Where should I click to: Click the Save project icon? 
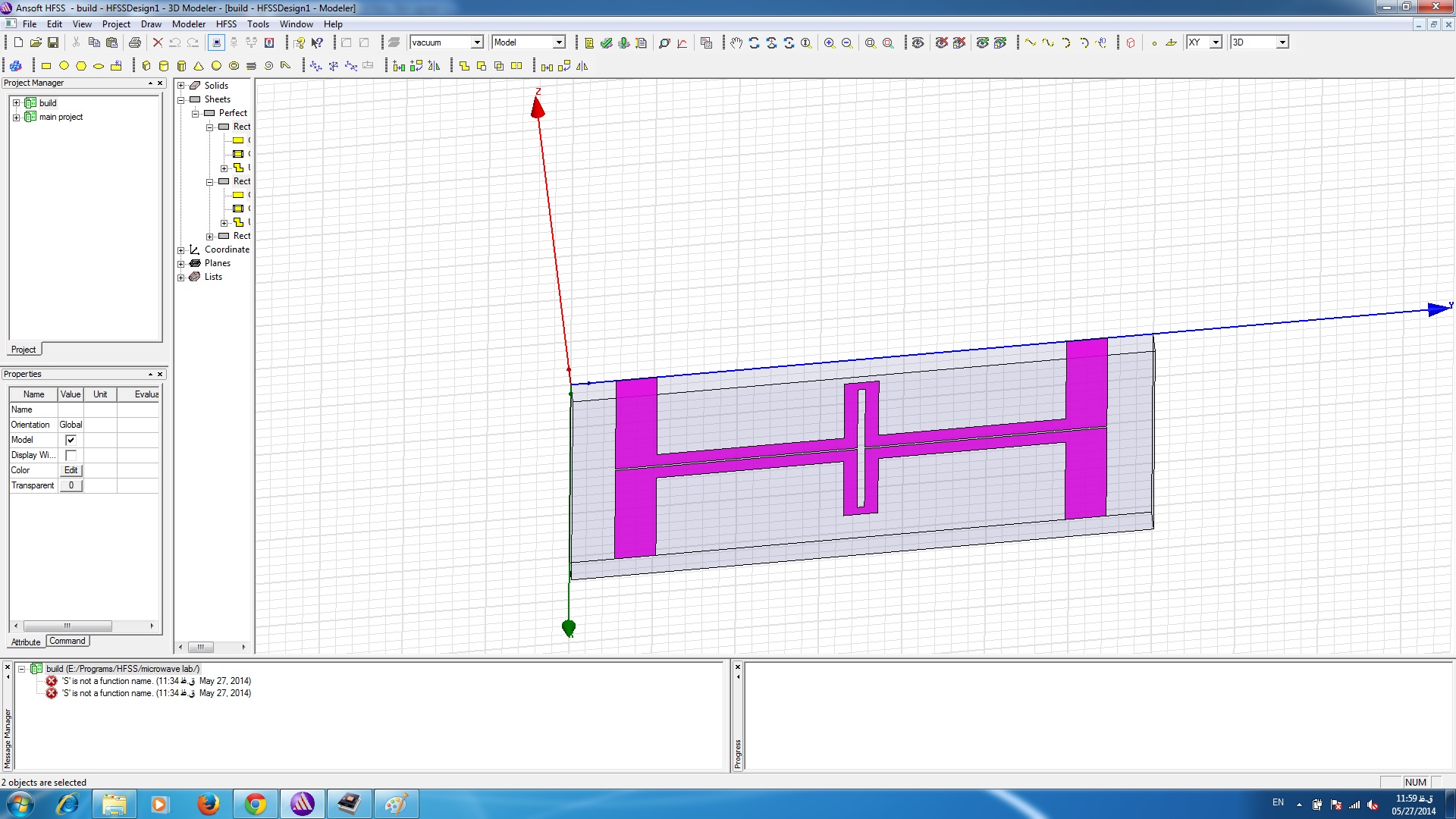click(53, 42)
